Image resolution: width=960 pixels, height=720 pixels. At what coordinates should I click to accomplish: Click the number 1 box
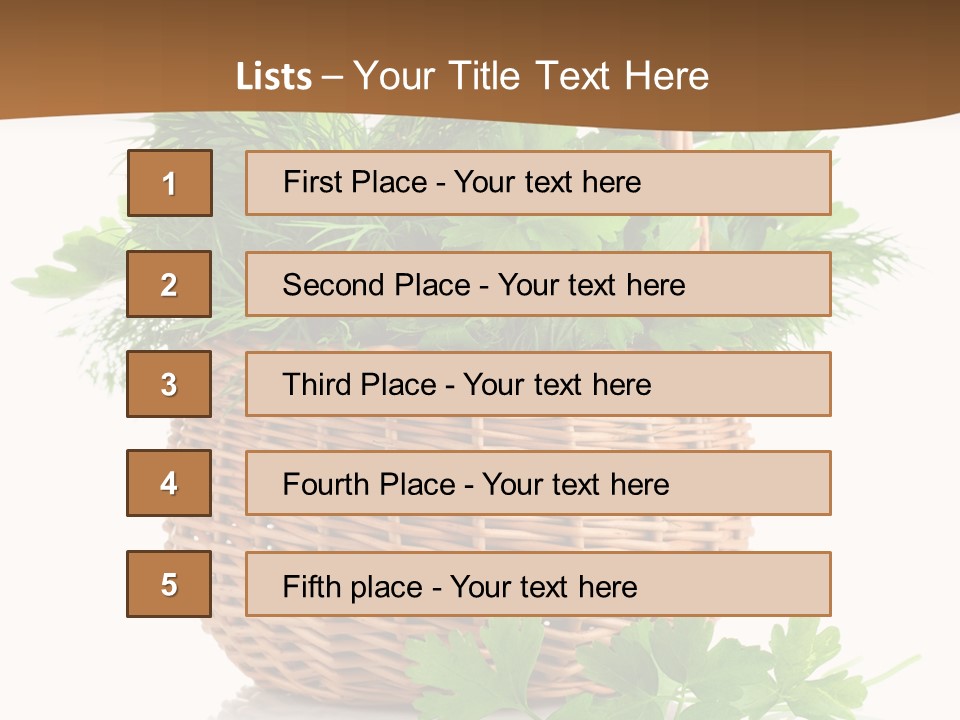point(169,183)
